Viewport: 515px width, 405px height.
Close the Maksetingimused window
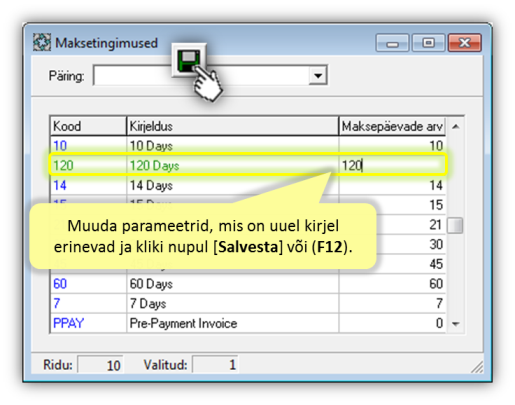465,43
